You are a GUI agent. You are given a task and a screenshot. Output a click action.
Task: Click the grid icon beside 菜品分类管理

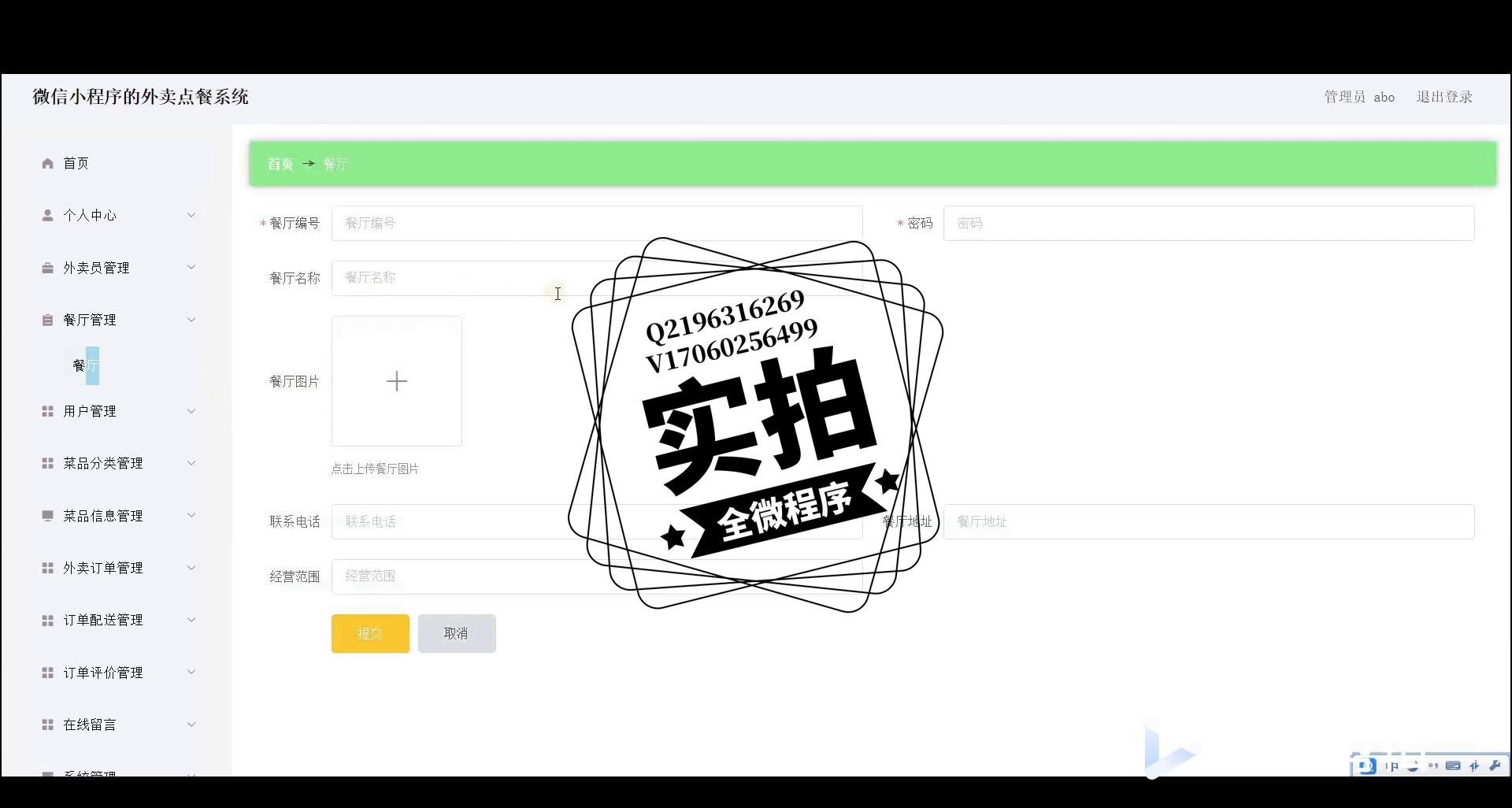coord(47,463)
